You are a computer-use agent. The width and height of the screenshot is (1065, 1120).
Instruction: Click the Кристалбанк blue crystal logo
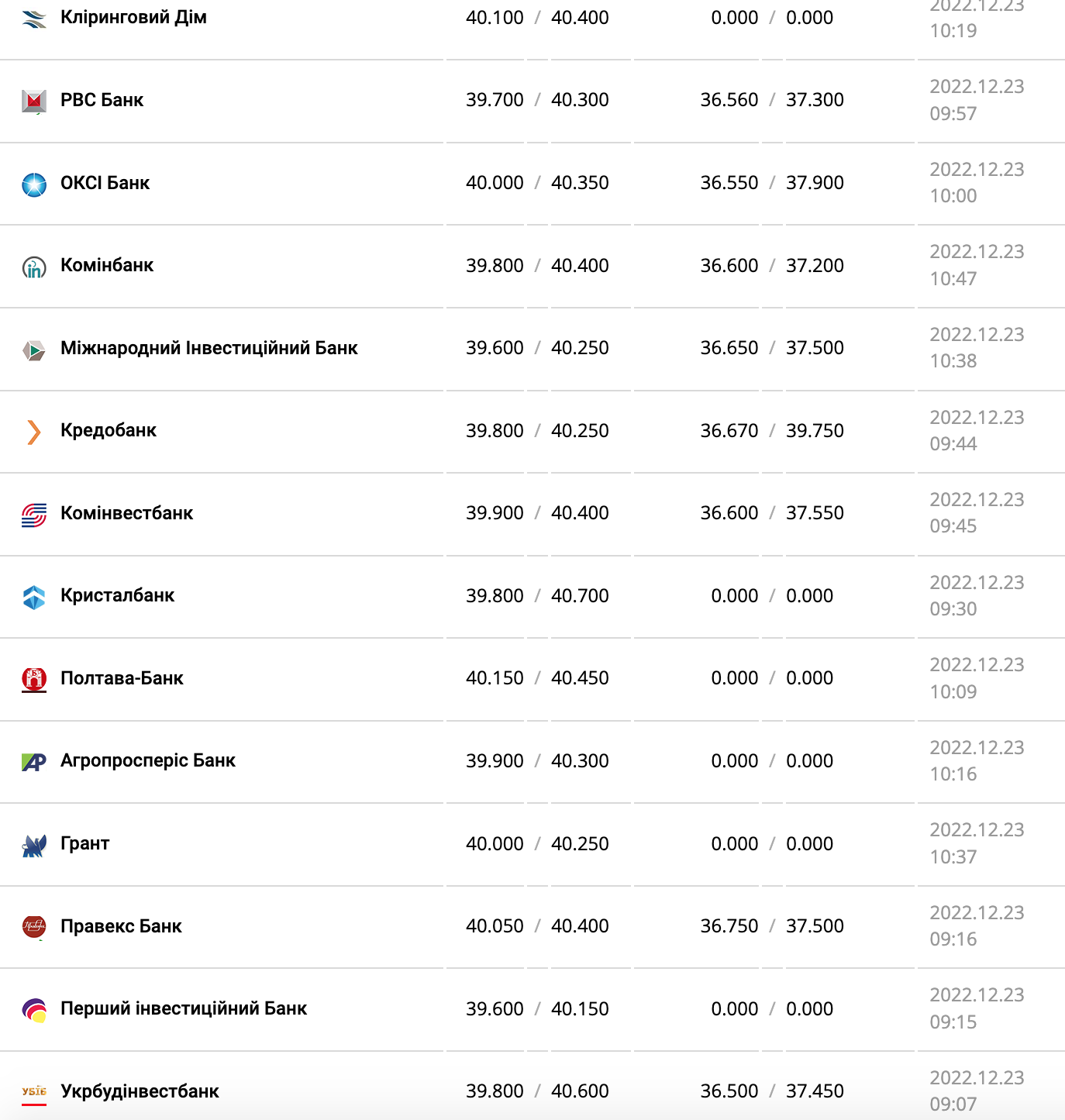tap(34, 597)
